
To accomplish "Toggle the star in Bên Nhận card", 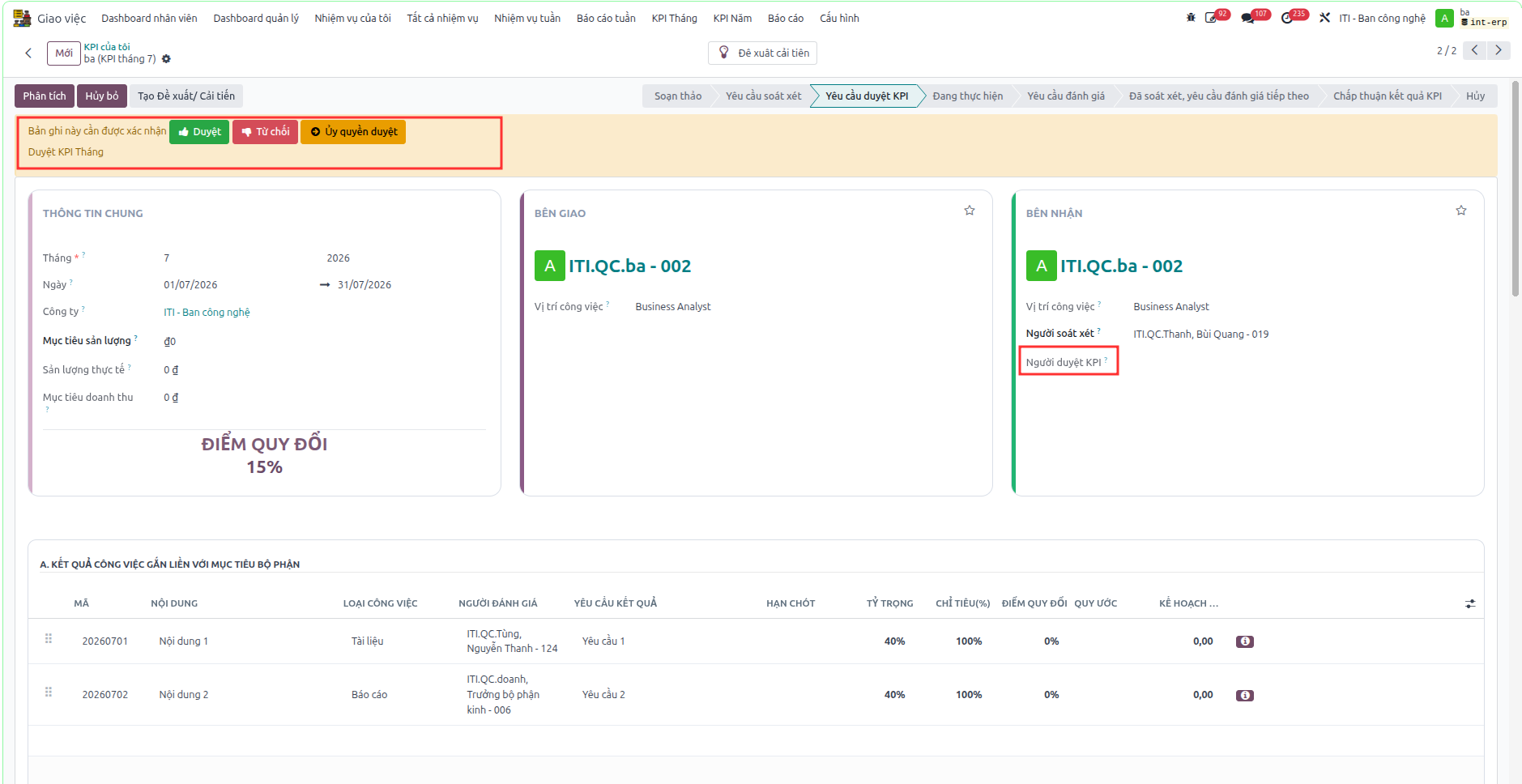I will (x=1461, y=211).
